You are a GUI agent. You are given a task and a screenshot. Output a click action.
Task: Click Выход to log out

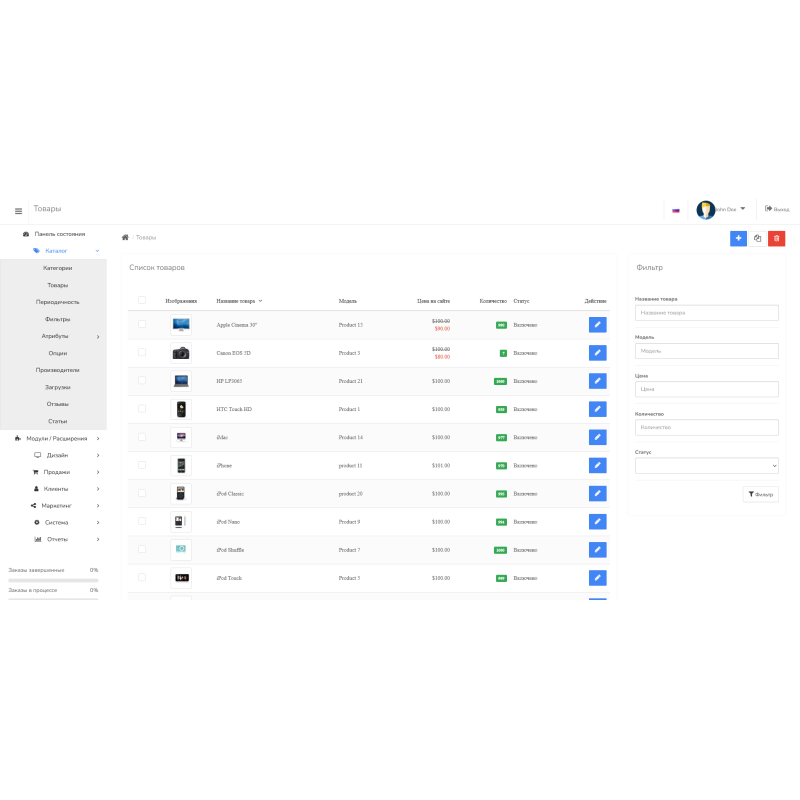coord(777,209)
